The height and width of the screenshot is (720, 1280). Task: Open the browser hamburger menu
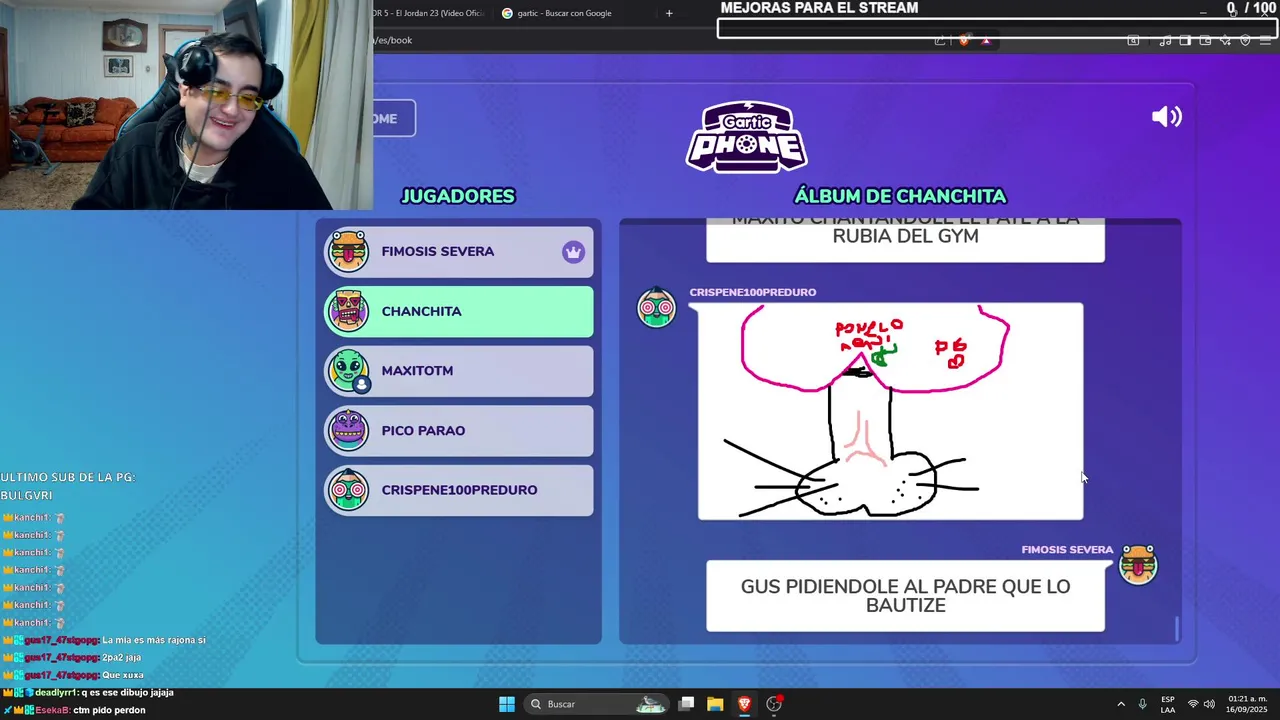1265,41
